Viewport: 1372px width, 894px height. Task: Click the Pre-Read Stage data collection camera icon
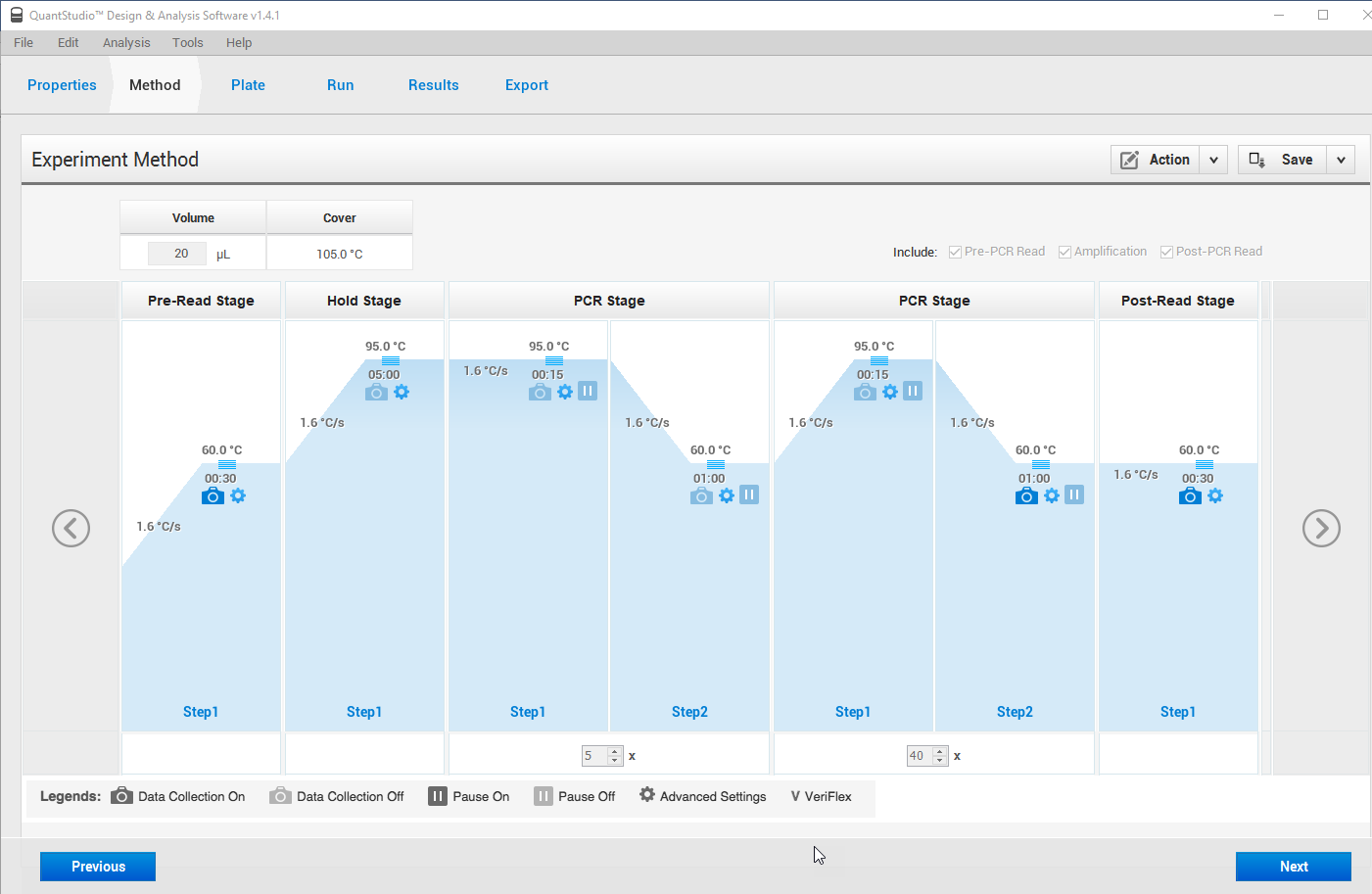click(212, 496)
